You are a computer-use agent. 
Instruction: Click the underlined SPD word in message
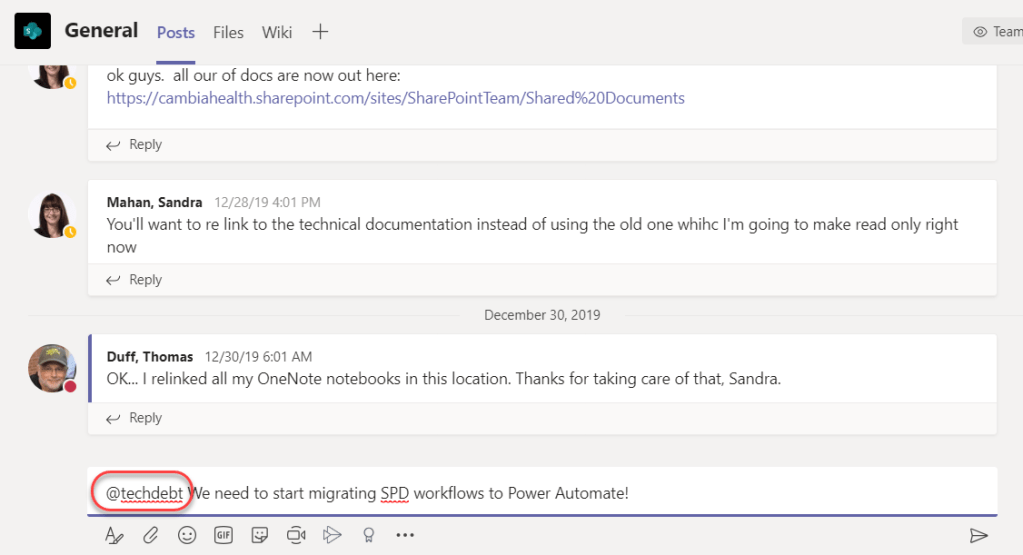395,493
